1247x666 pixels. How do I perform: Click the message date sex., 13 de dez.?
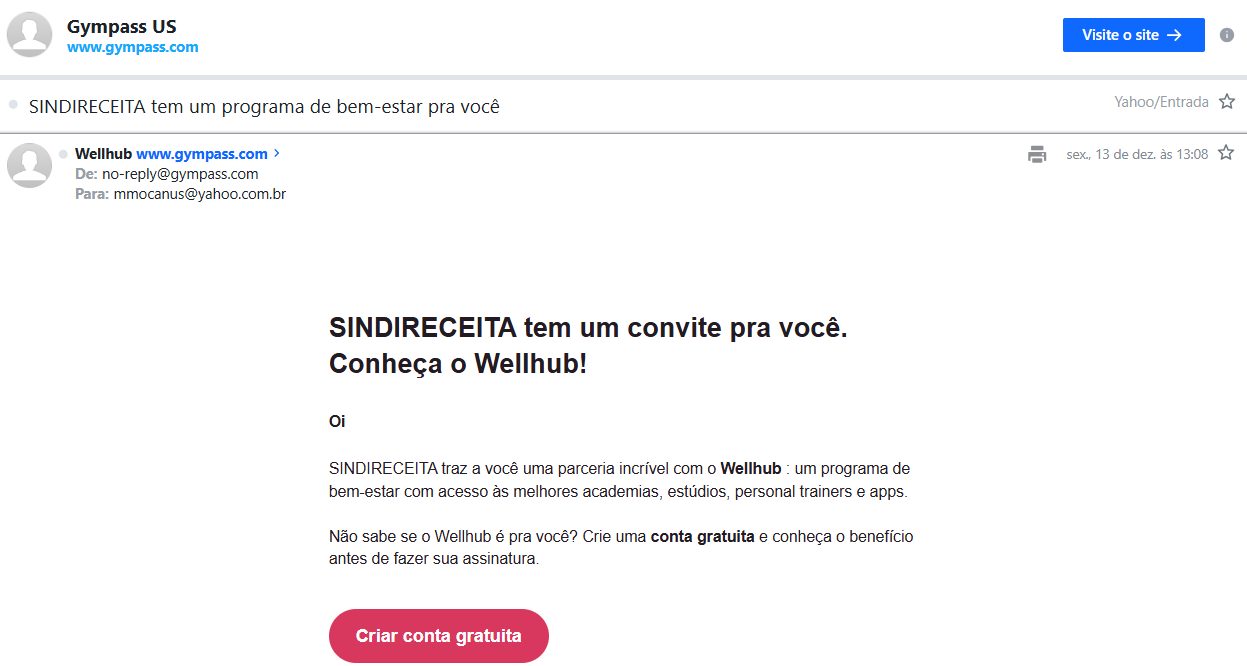coord(1137,154)
